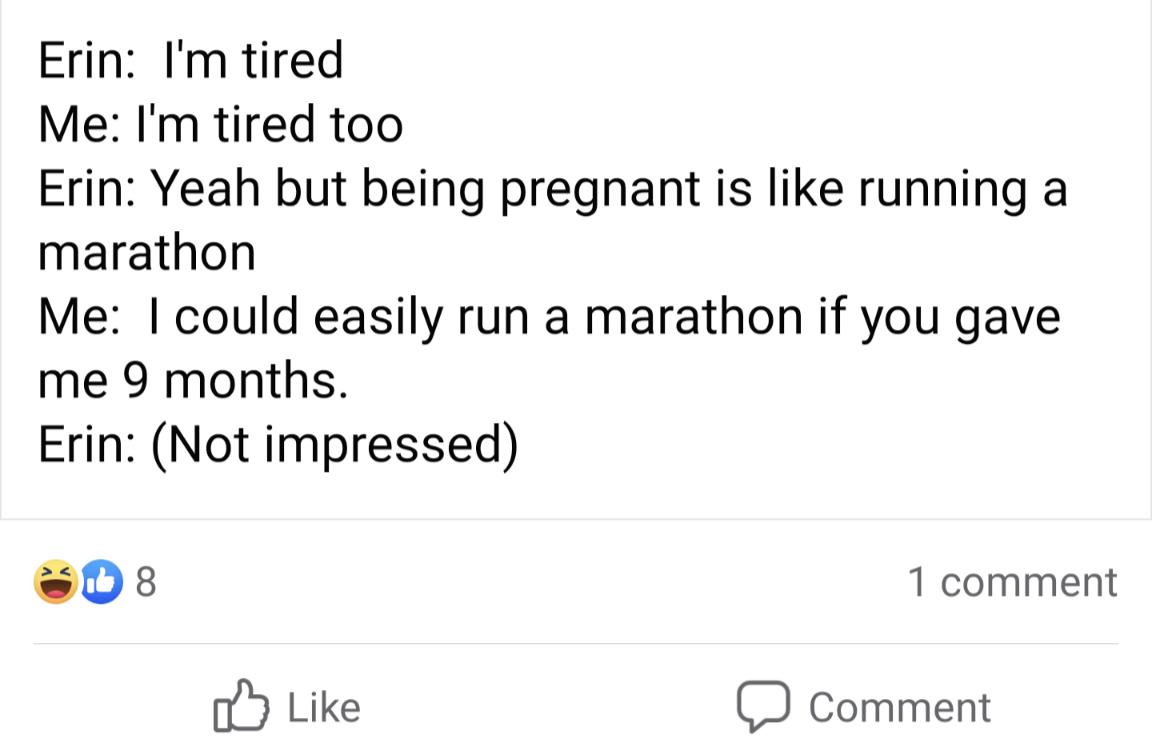Click the line reading 'Erin: I'm tired'
Screen dimensions: 1152x753
click(190, 60)
